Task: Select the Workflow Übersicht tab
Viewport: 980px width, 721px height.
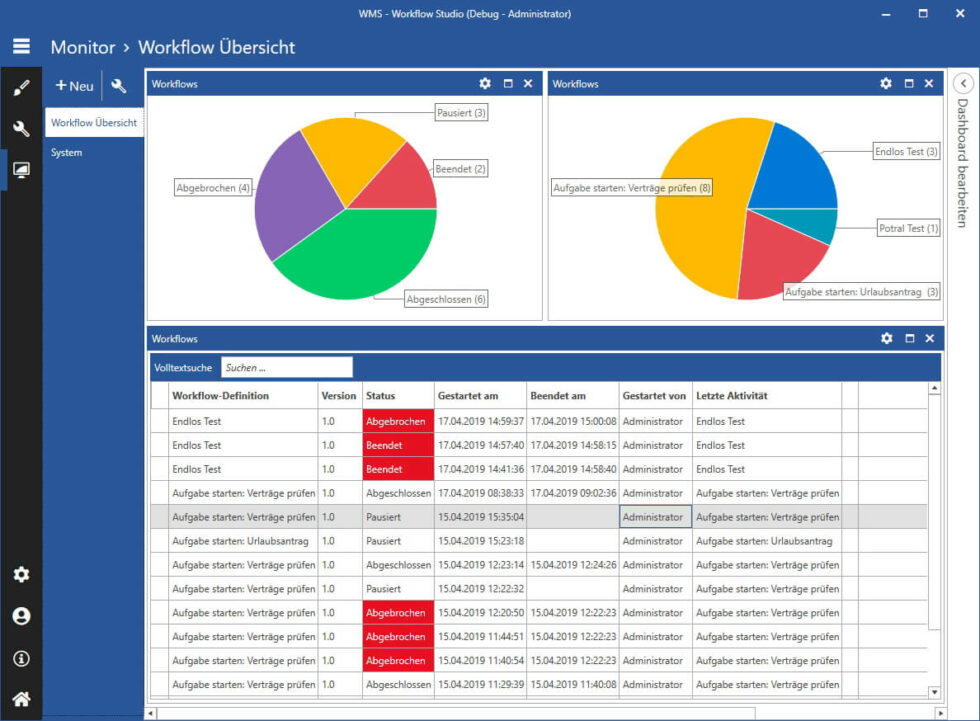Action: 95,122
